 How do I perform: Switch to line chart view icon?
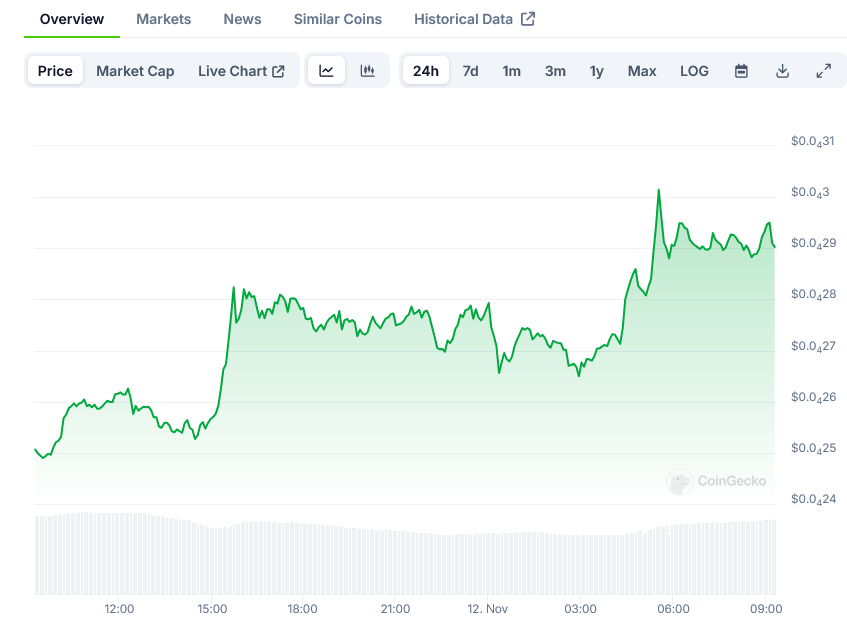point(327,71)
